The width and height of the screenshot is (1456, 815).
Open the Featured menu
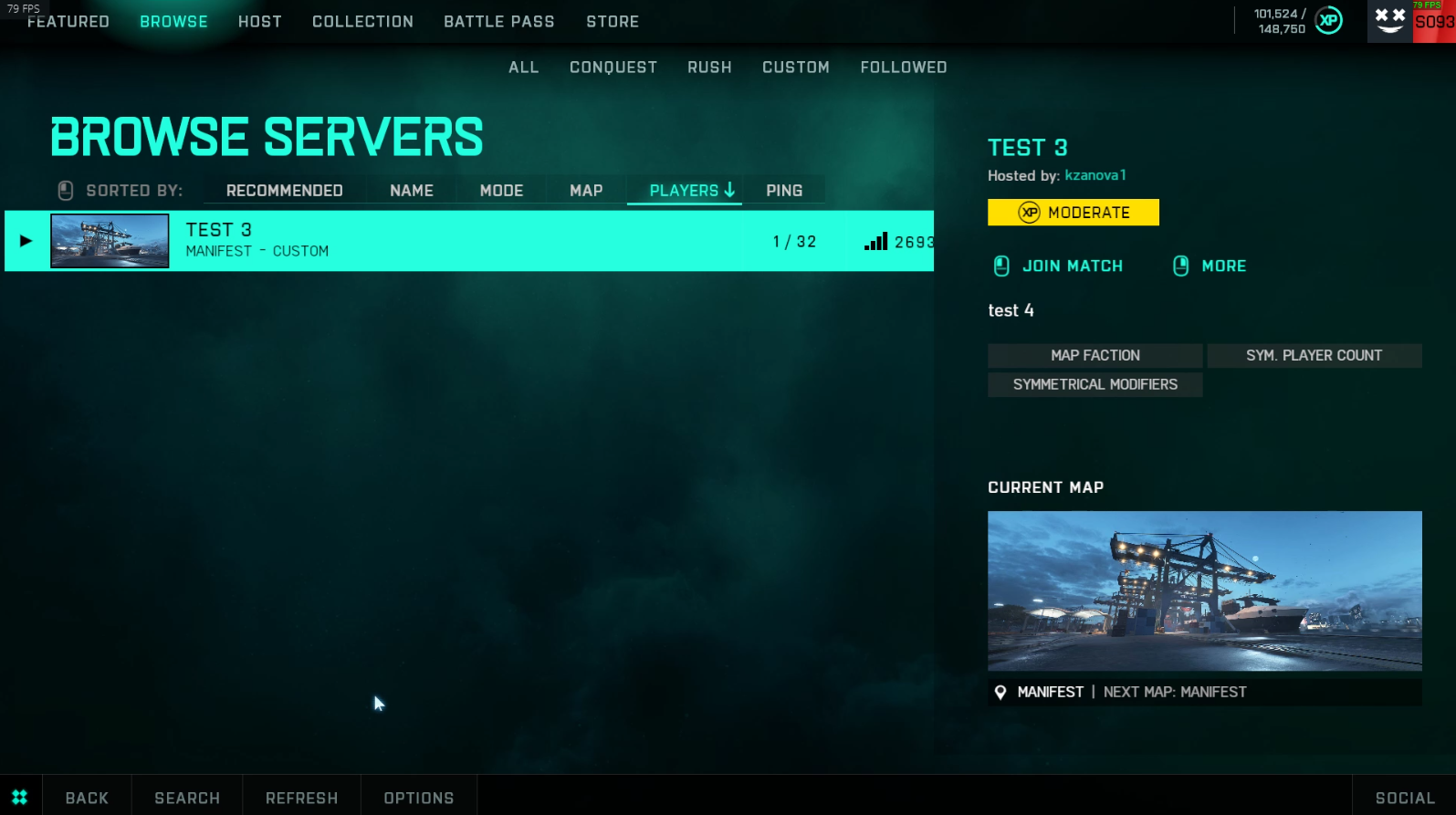(x=68, y=21)
